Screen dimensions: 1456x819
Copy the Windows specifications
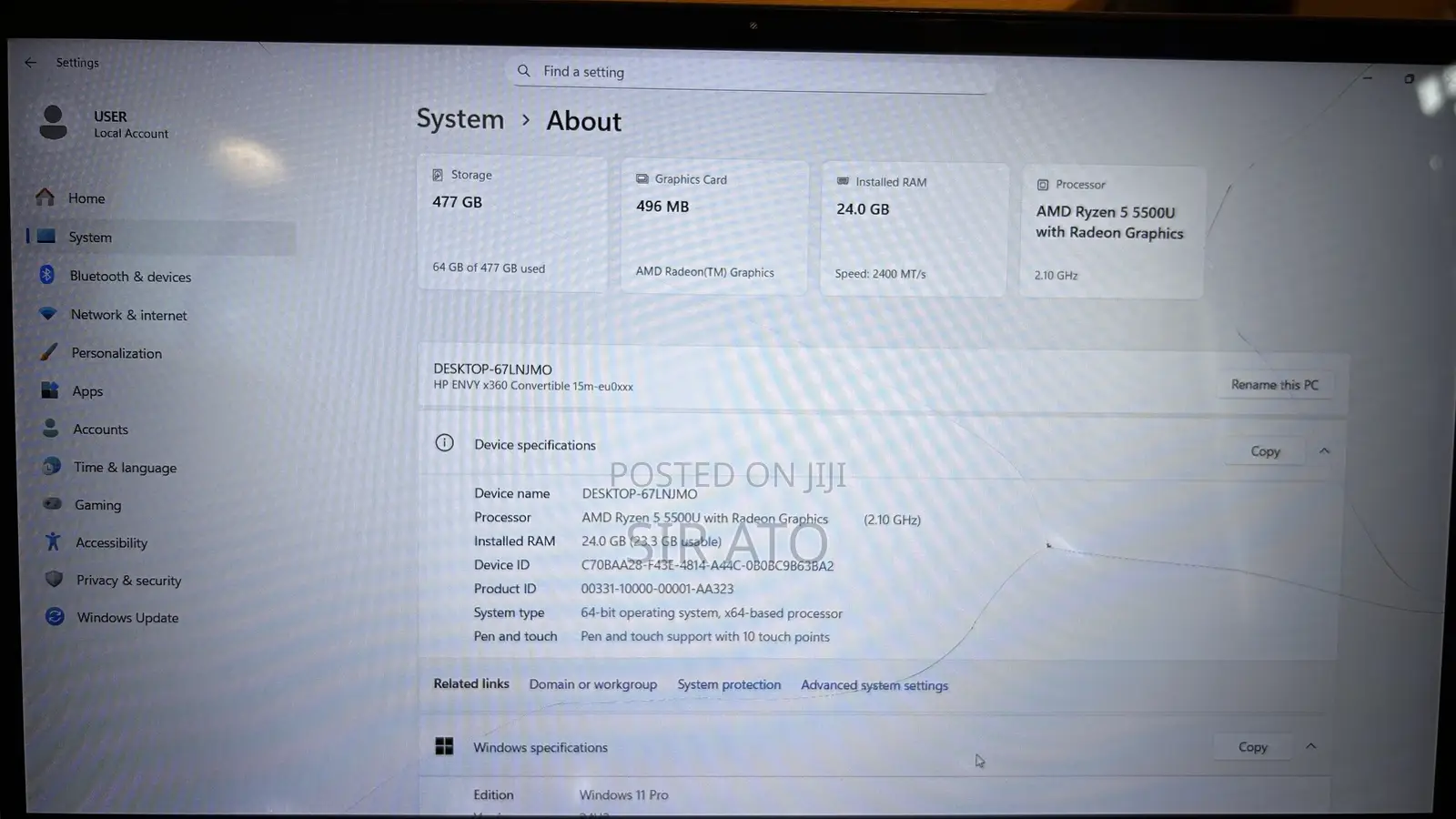click(1252, 747)
